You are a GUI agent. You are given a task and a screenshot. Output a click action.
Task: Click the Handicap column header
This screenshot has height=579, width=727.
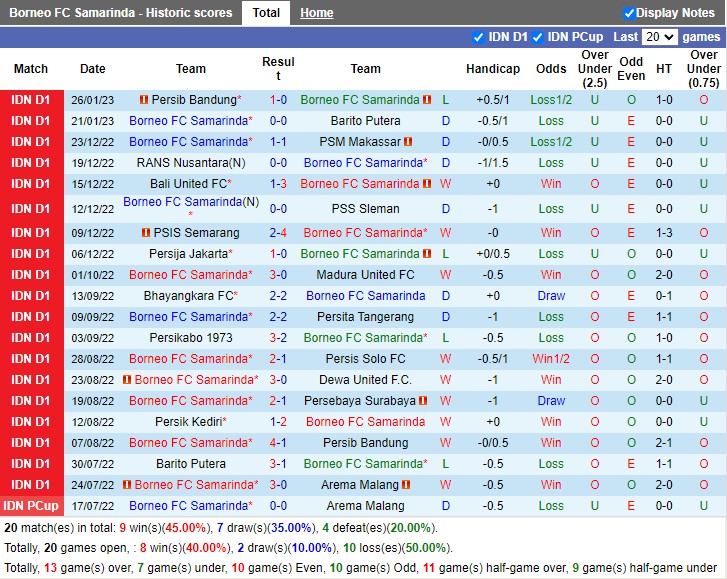click(493, 69)
